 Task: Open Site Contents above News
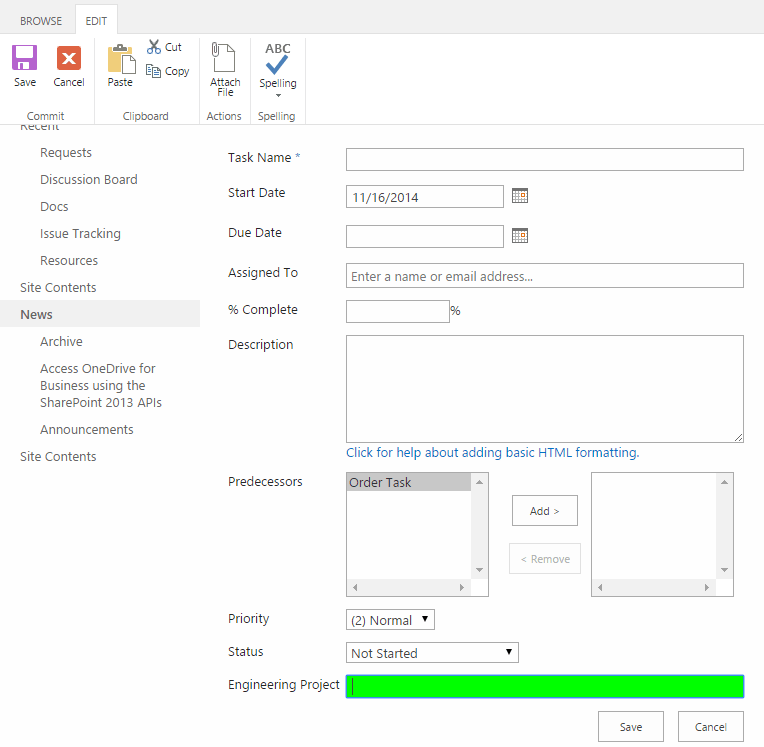pos(58,287)
